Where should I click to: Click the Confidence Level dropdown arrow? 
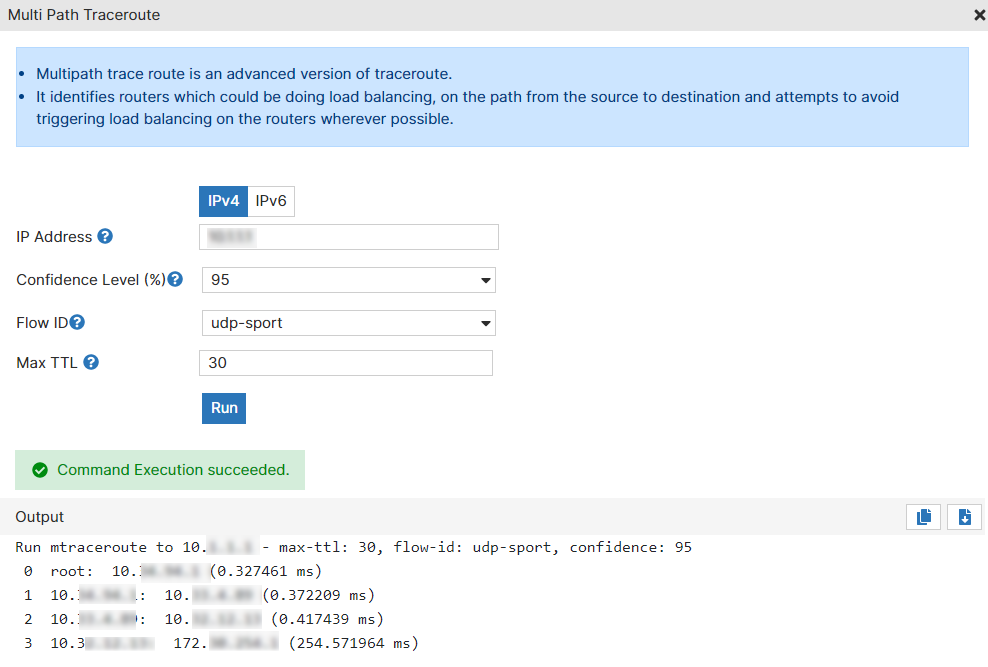tap(485, 280)
